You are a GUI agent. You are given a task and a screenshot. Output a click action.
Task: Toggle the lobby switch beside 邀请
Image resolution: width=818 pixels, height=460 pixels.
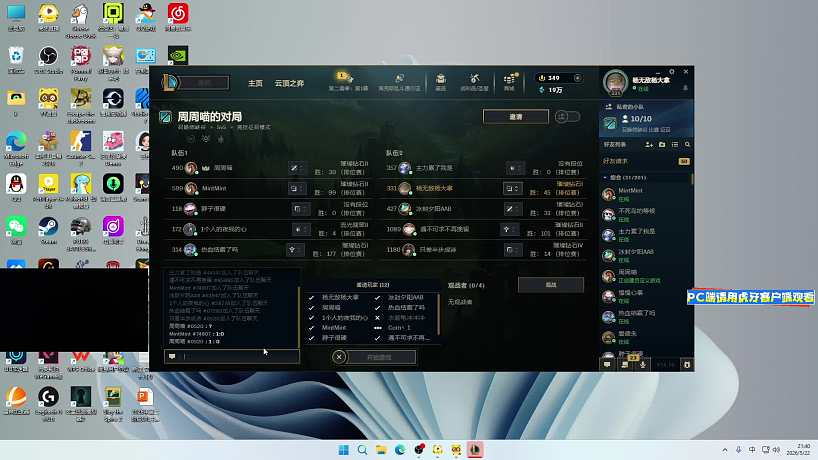[567, 117]
